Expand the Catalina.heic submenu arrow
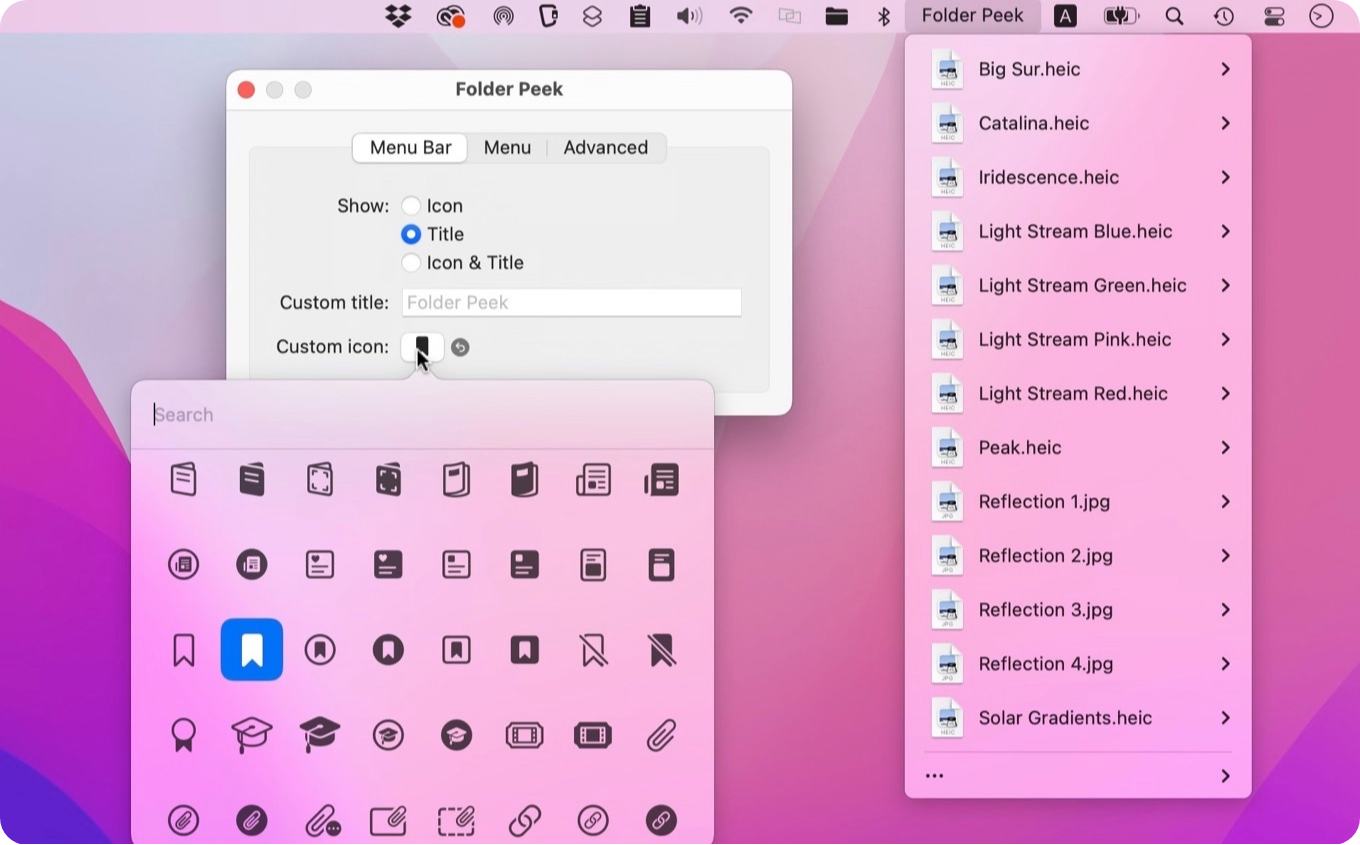1360x845 pixels. 1225,123
